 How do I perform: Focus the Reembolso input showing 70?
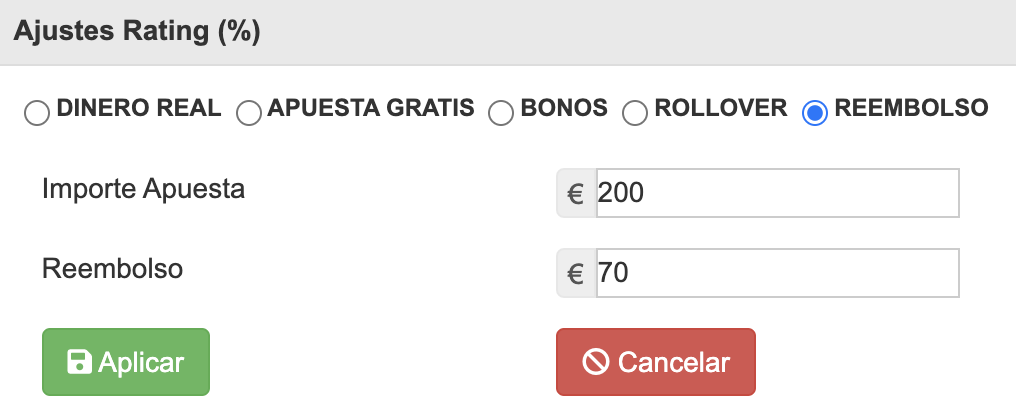776,273
